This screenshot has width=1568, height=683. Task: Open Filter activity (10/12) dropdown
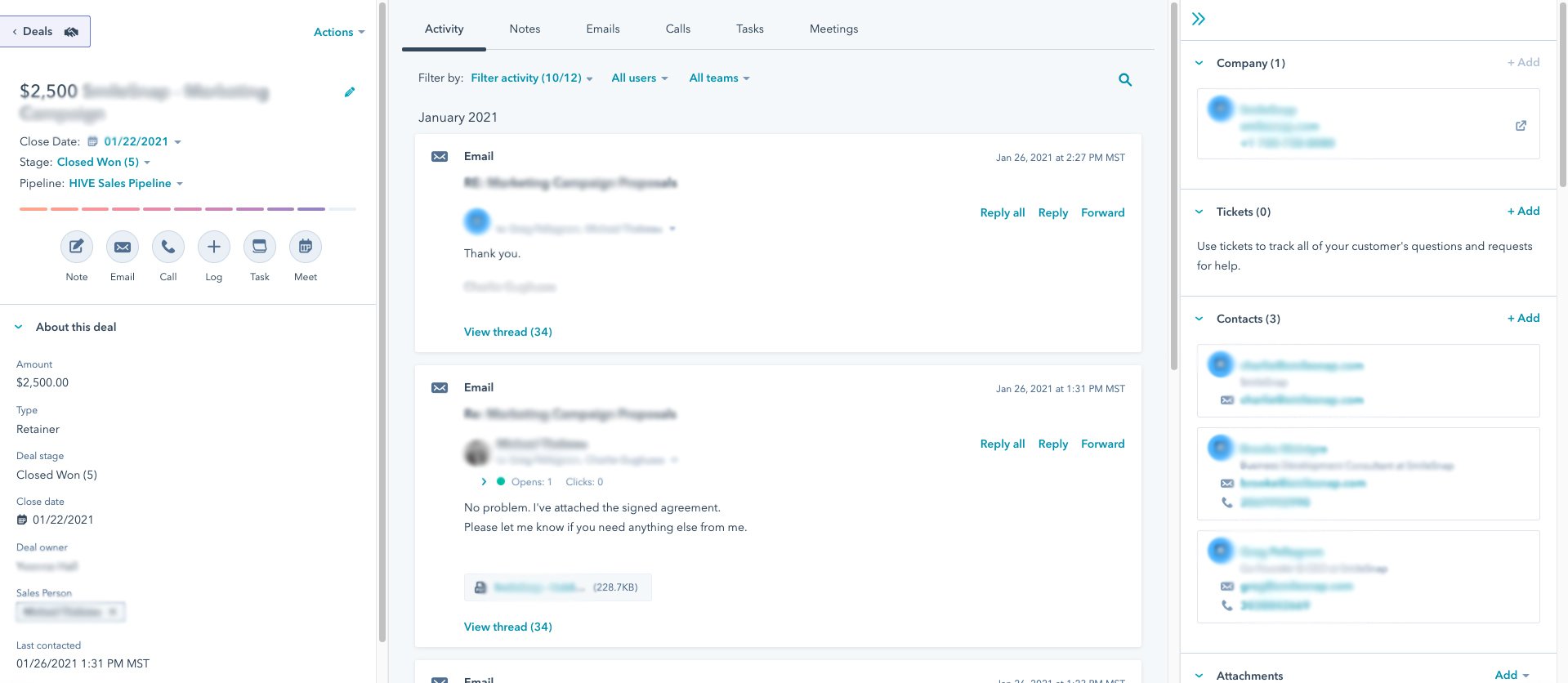tap(532, 78)
